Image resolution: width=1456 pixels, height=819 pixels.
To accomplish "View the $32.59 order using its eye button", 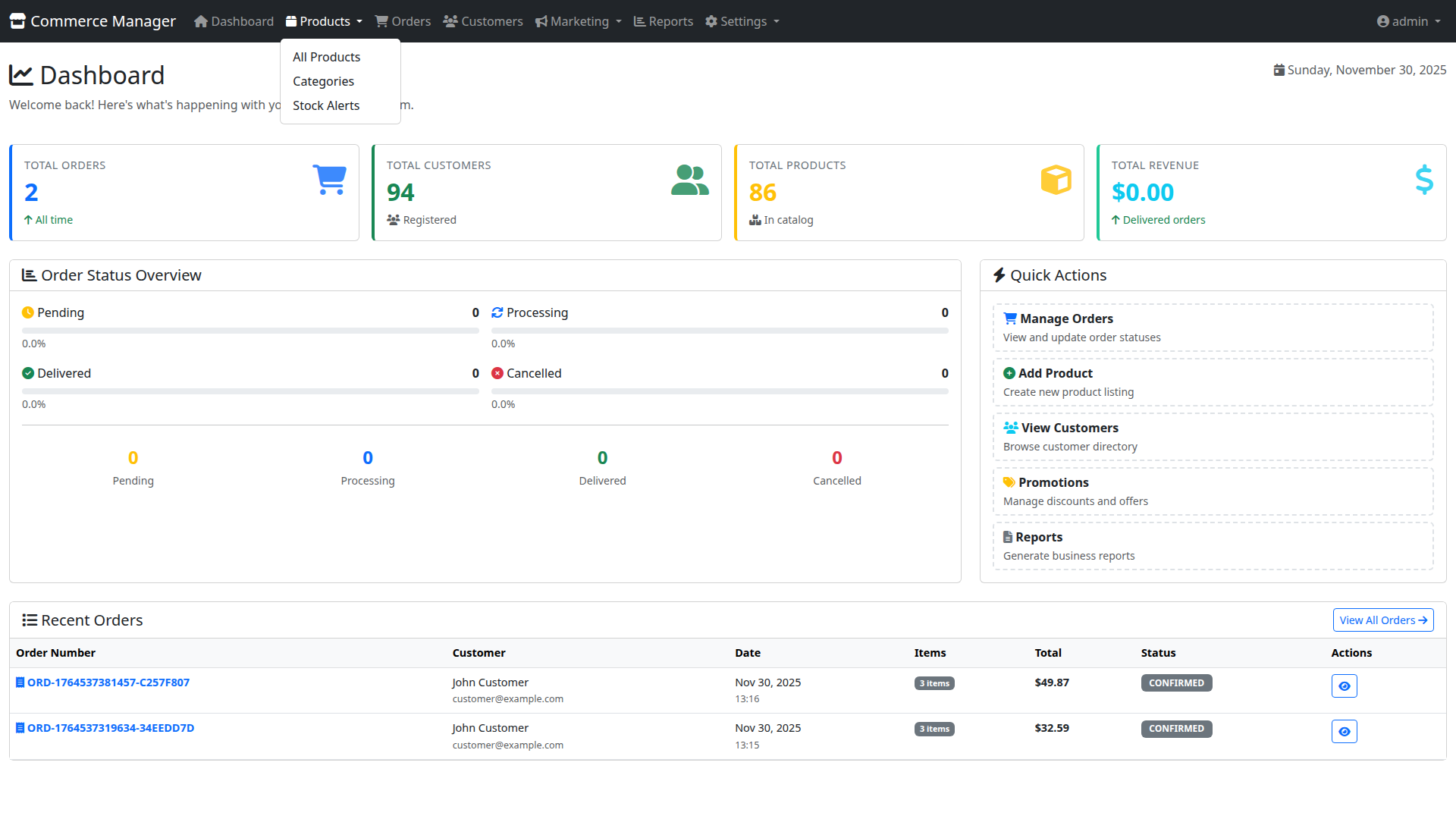I will pos(1344,731).
